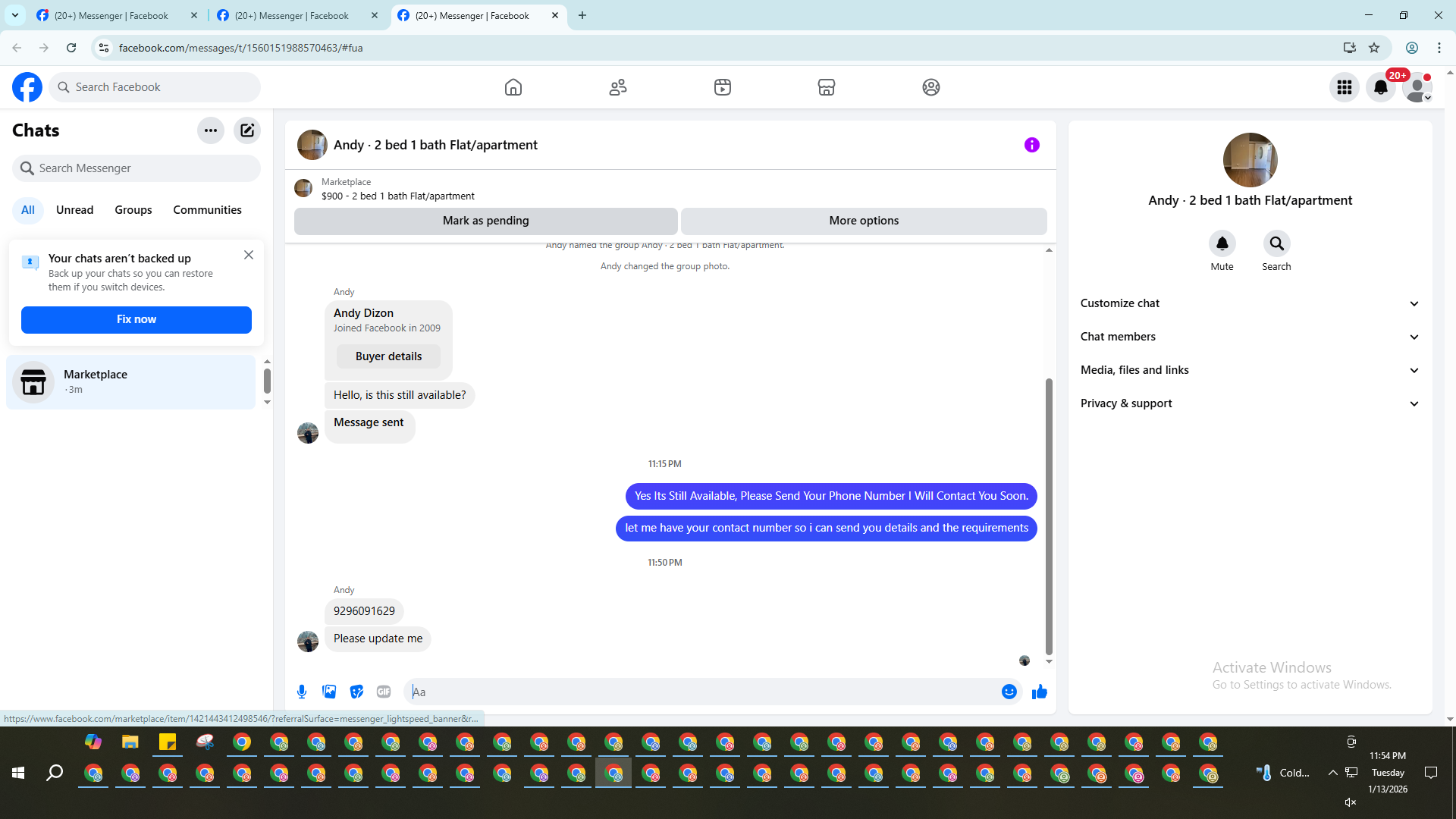Dismiss the chats backup notice
This screenshot has width=1456, height=819.
249,256
